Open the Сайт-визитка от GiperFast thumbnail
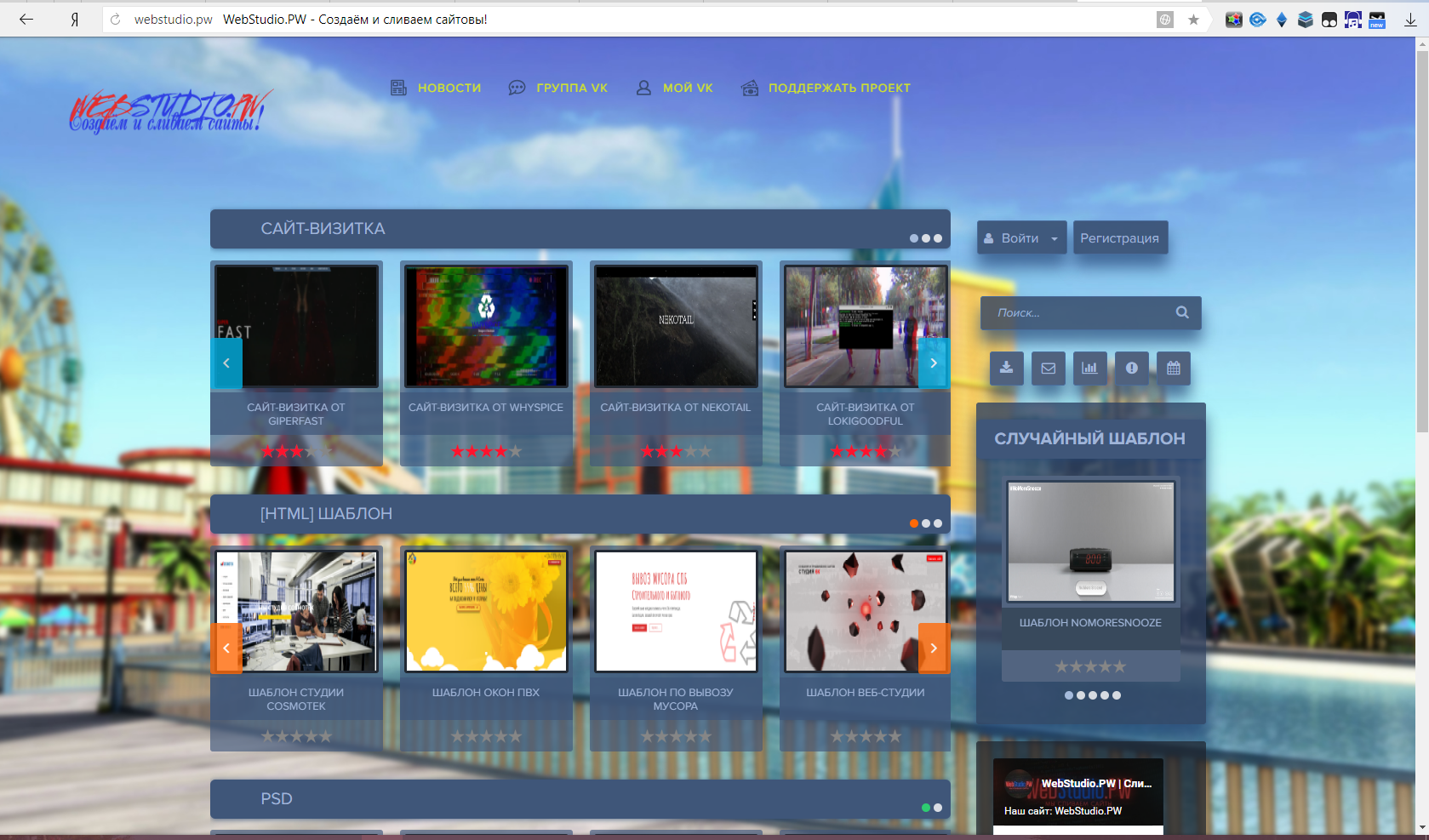The image size is (1429, 840). [x=296, y=326]
